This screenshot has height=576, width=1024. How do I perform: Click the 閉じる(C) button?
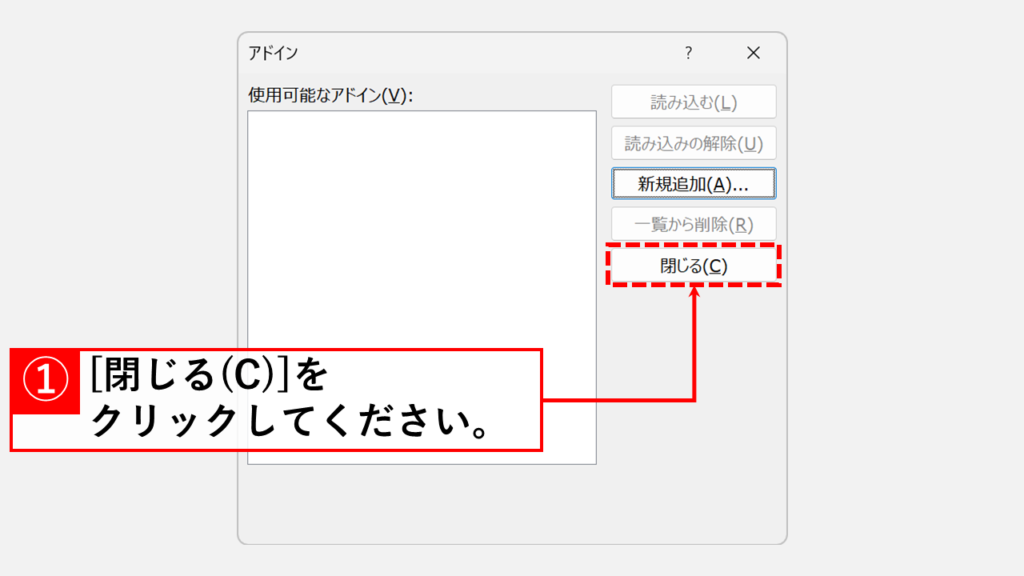(694, 266)
